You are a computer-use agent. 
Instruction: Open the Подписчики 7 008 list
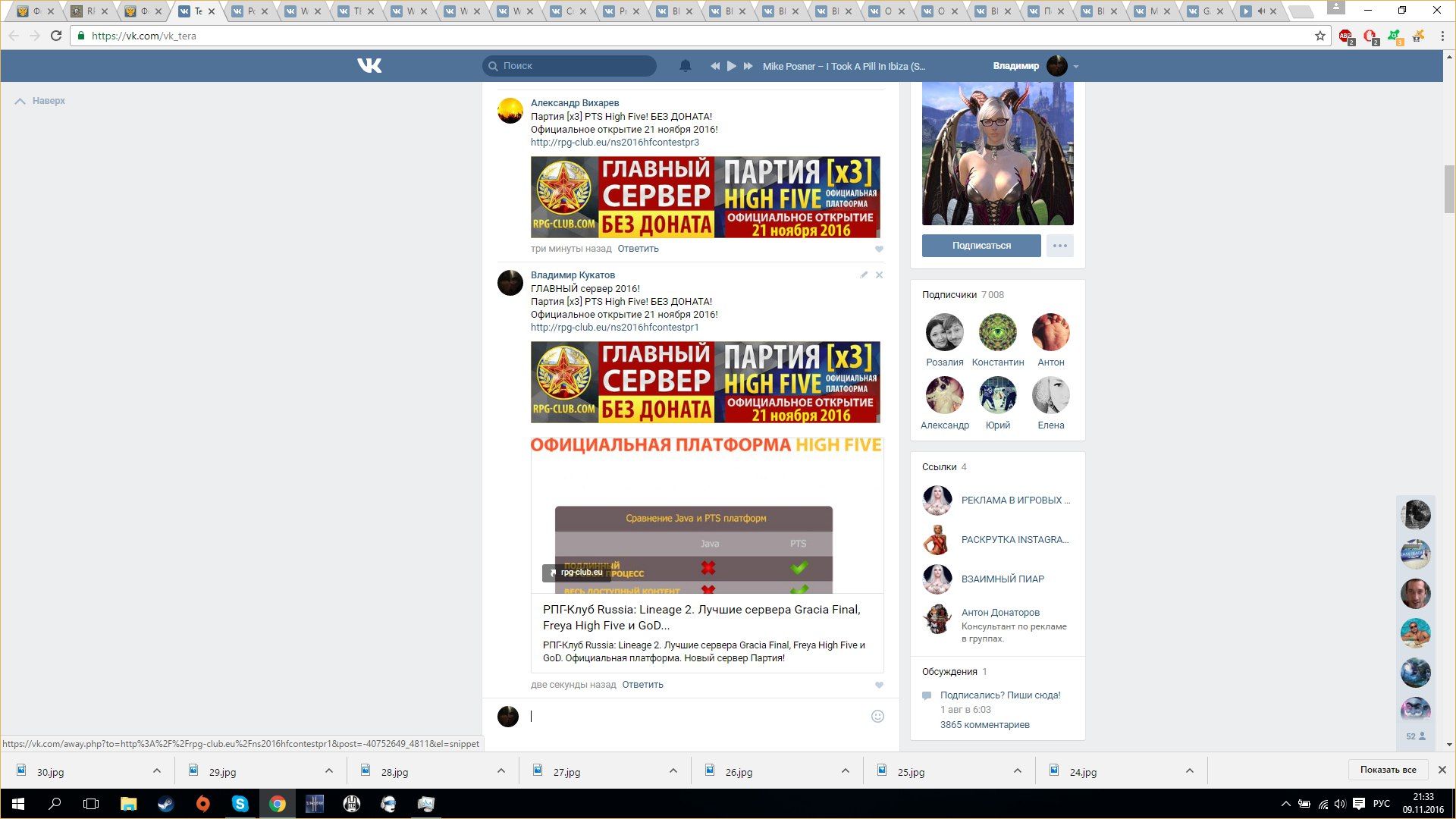(x=962, y=294)
